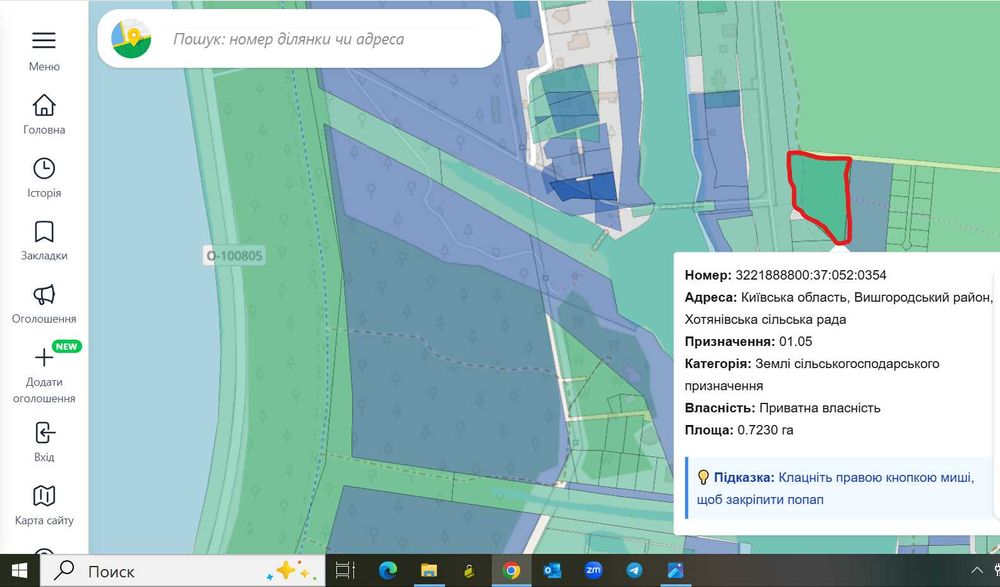Click Вхід login icon

point(44,433)
